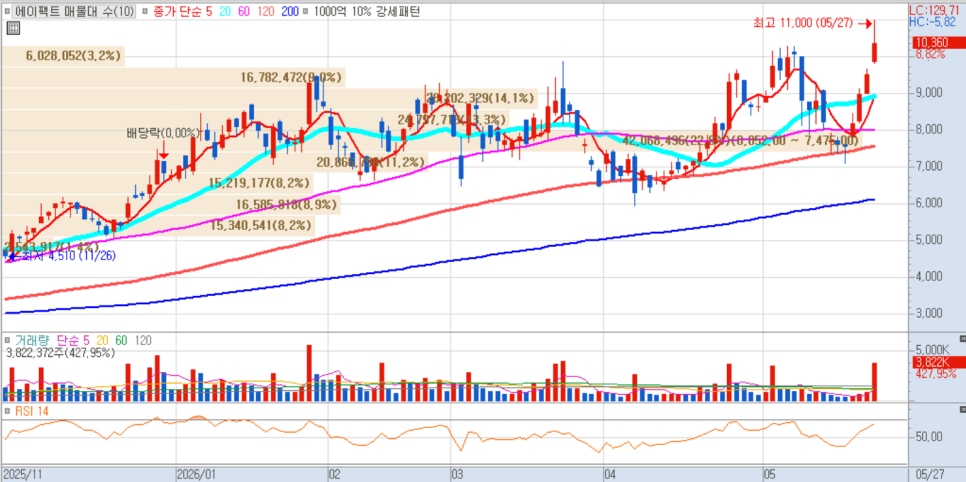Click the small square marker before 1000억 10% 강세패턴

tap(306, 11)
